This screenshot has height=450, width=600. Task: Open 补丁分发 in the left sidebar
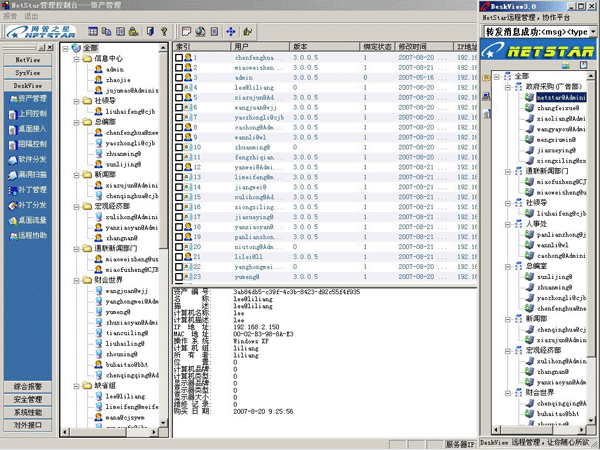(28, 205)
